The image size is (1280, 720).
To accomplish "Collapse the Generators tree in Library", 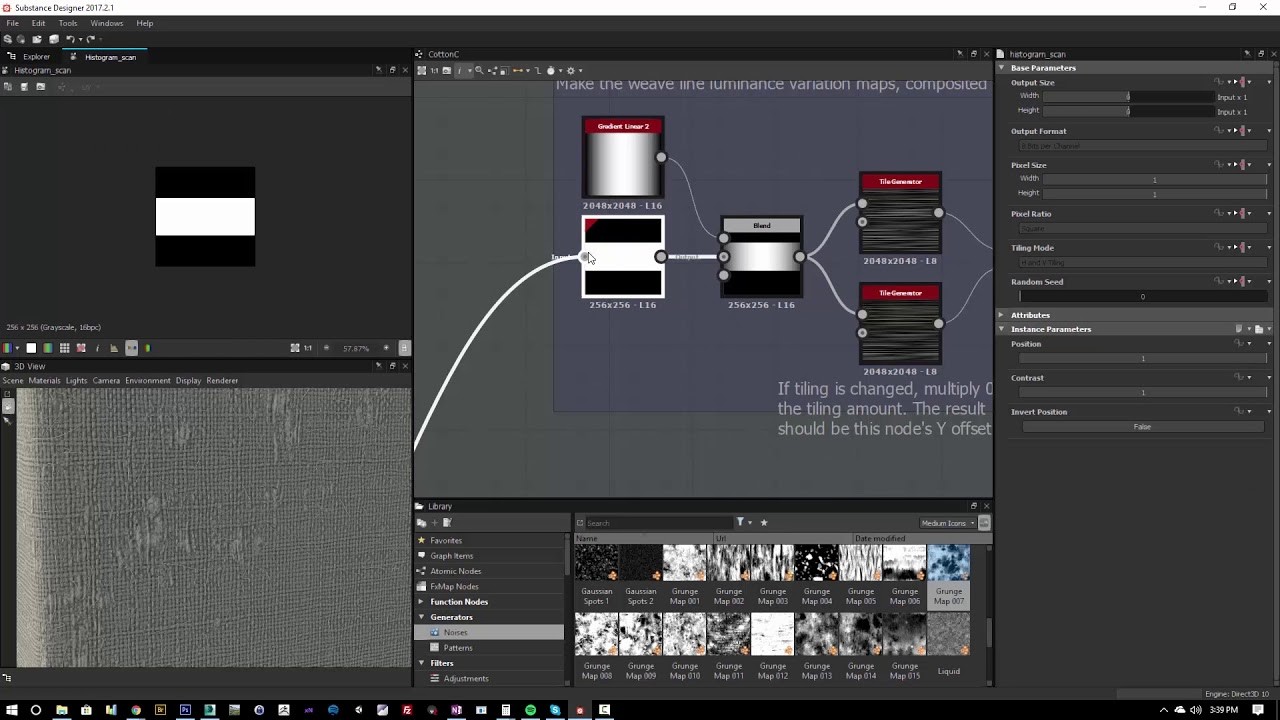I will (x=421, y=617).
